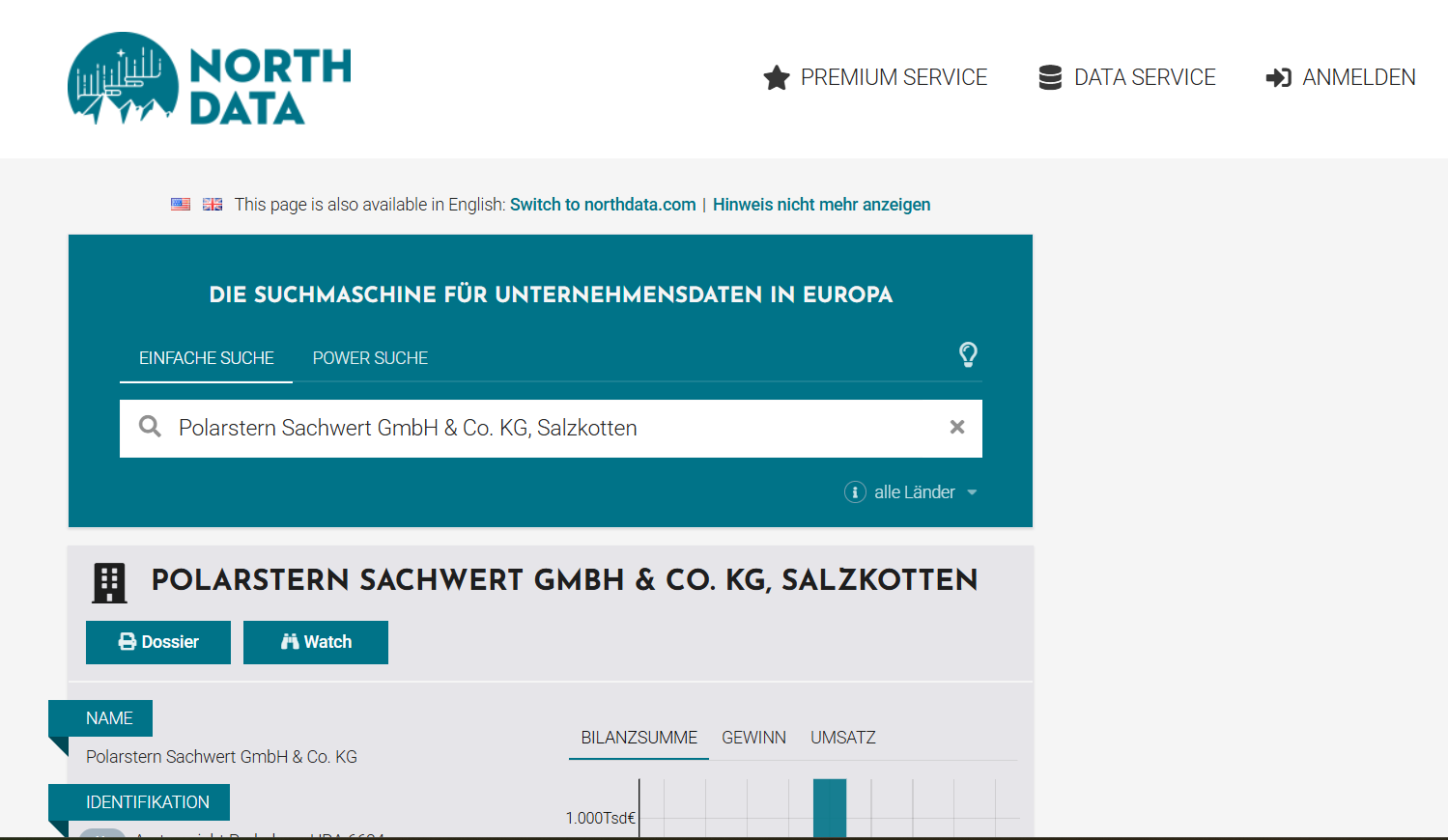The height and width of the screenshot is (840, 1448).
Task: Click the Premium Service star icon
Action: pos(777,77)
